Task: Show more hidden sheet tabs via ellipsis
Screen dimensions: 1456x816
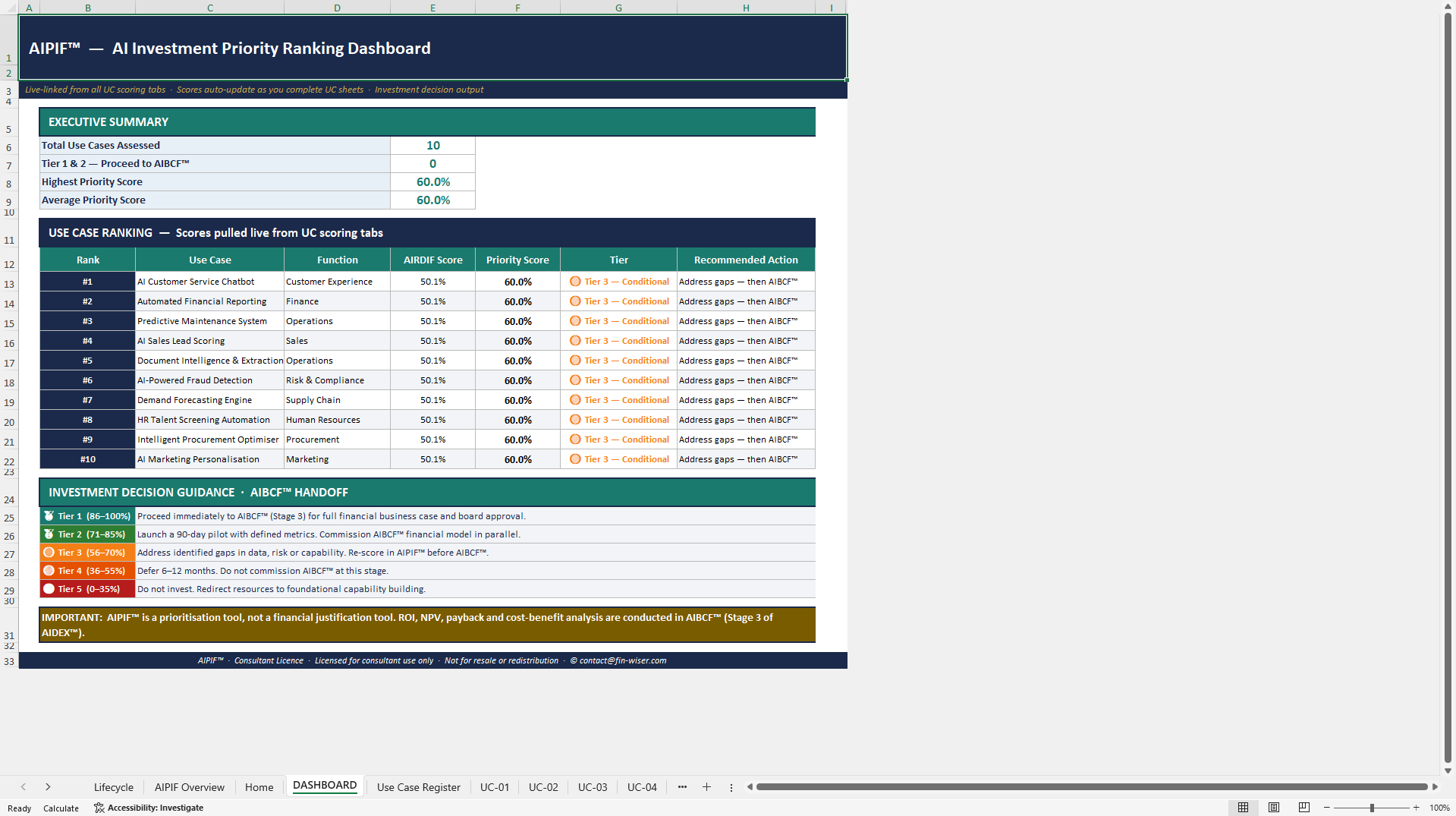Action: [682, 787]
